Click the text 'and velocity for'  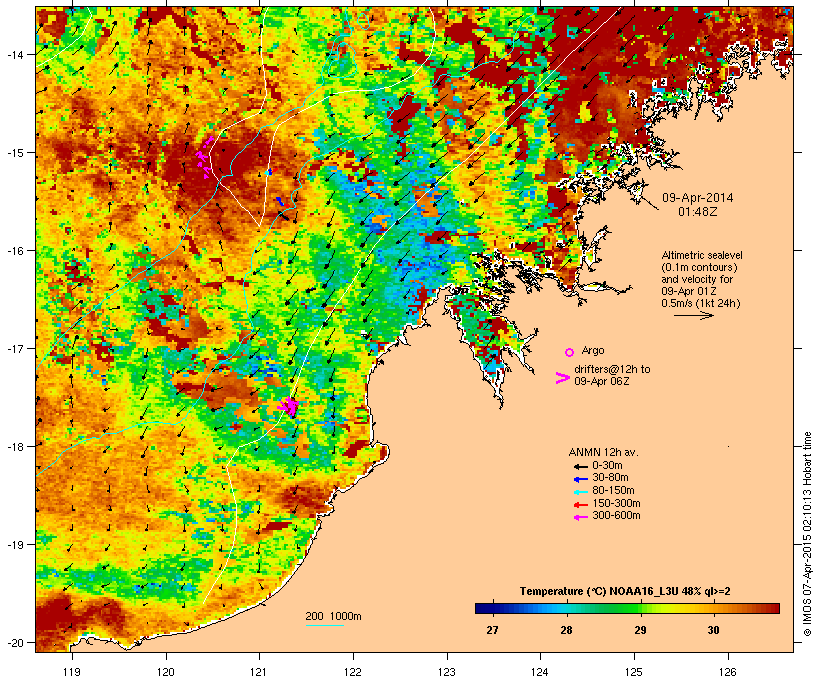pos(697,279)
